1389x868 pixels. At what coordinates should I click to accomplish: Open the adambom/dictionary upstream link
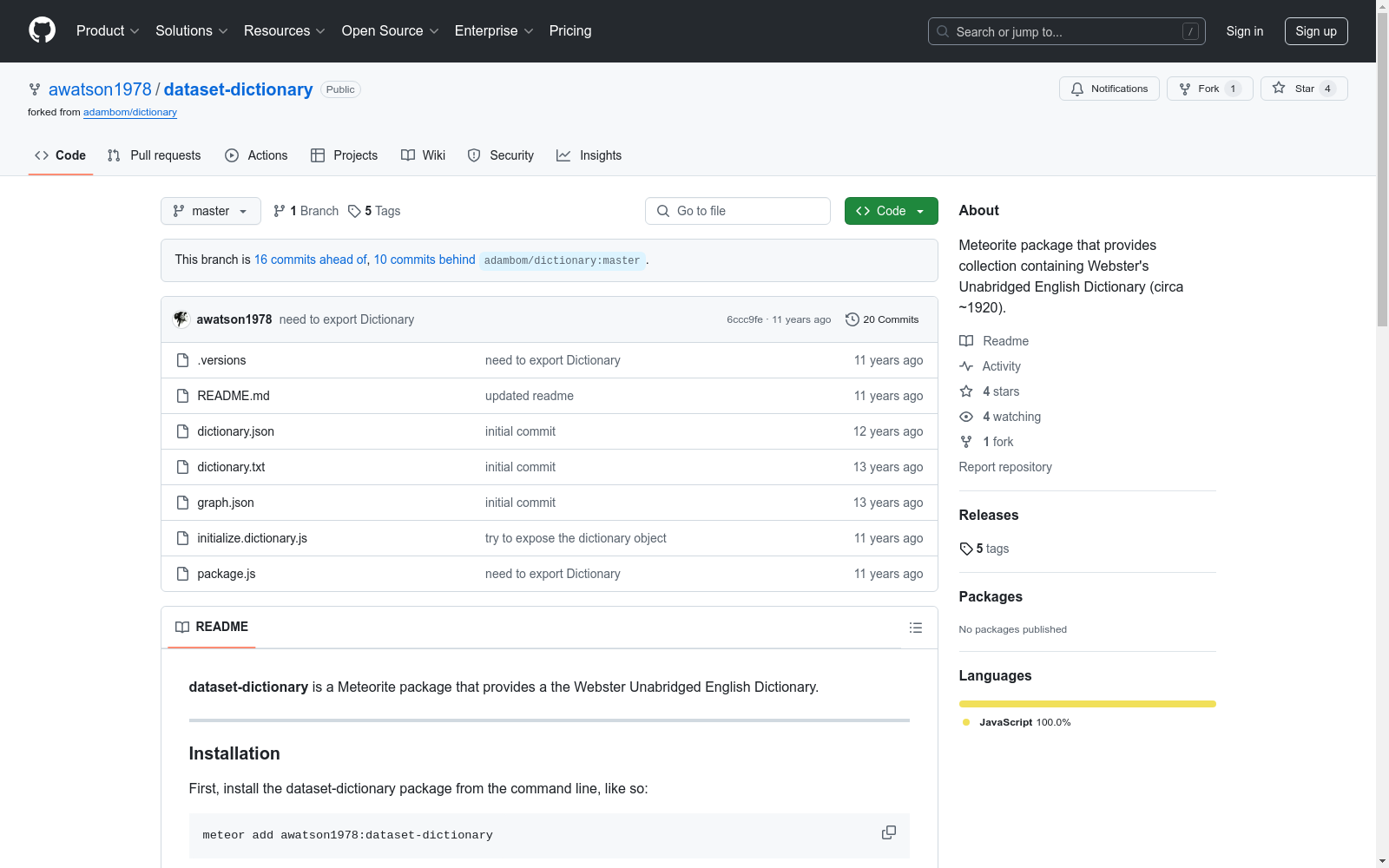pyautogui.click(x=130, y=112)
